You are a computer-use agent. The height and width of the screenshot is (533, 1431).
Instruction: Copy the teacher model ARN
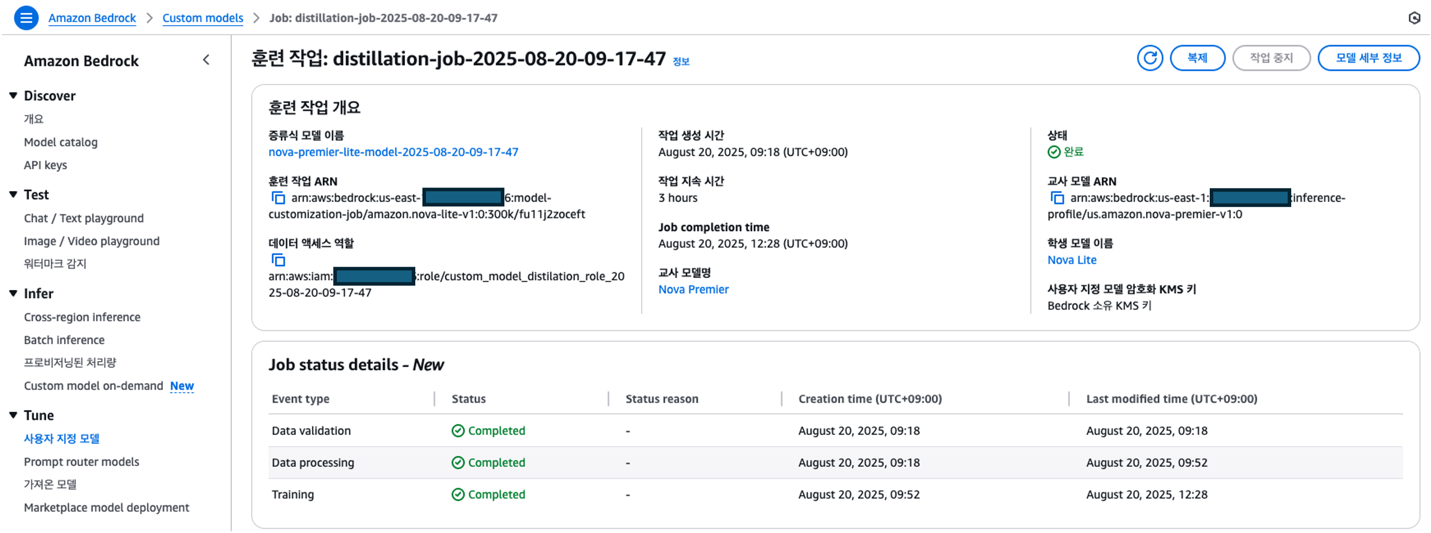tap(1057, 198)
